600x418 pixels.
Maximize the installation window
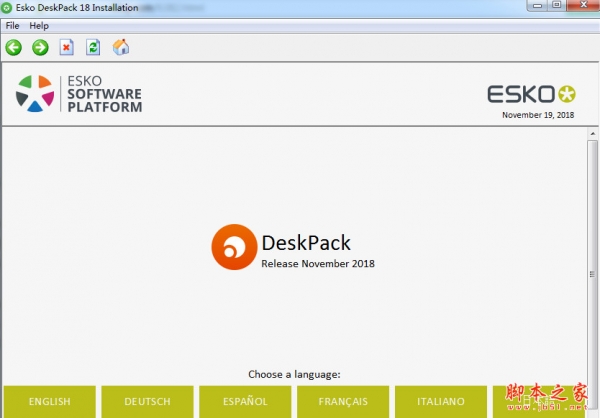(557, 5)
